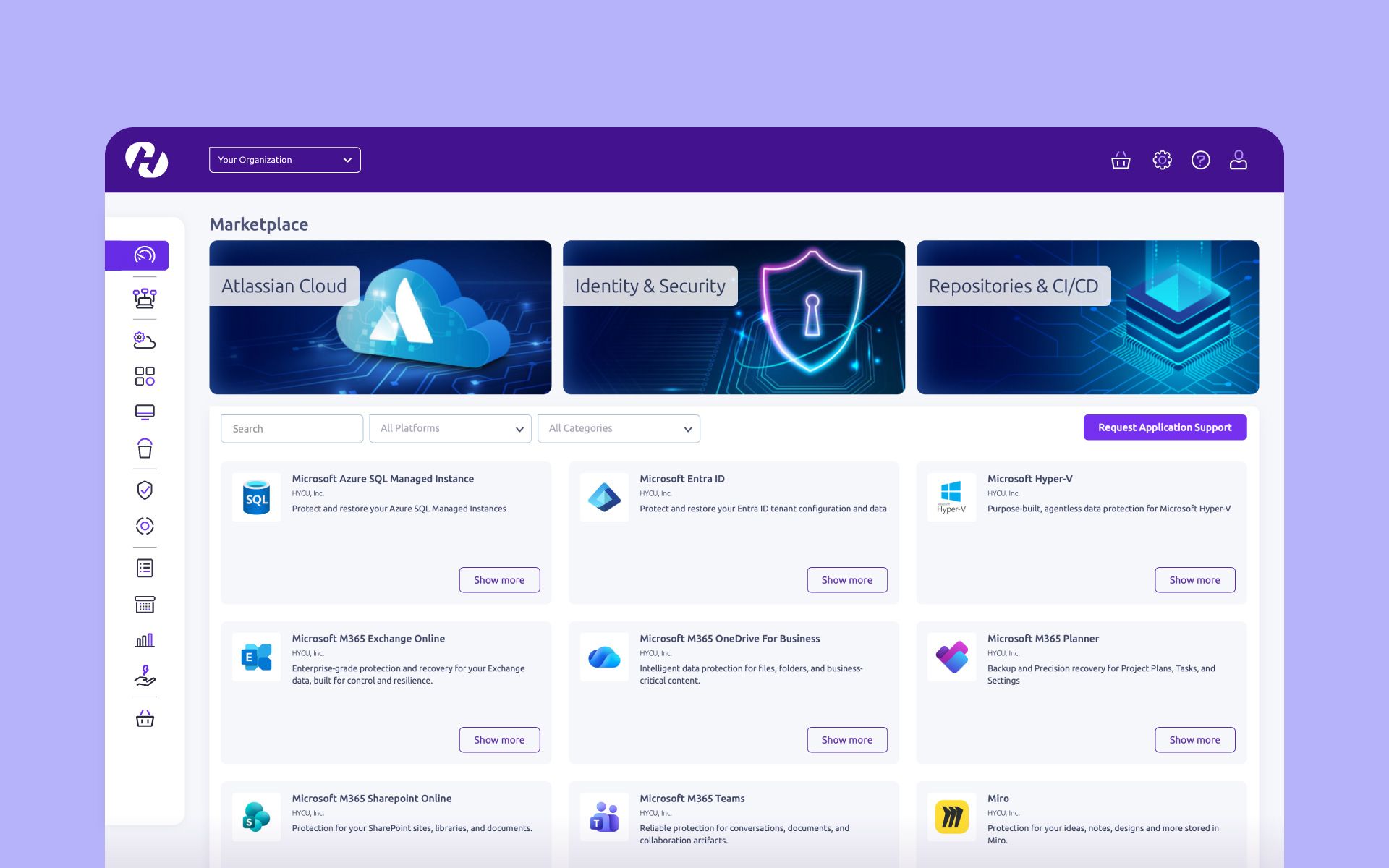
Task: Click the Marketplace page heading
Action: pos(259,224)
